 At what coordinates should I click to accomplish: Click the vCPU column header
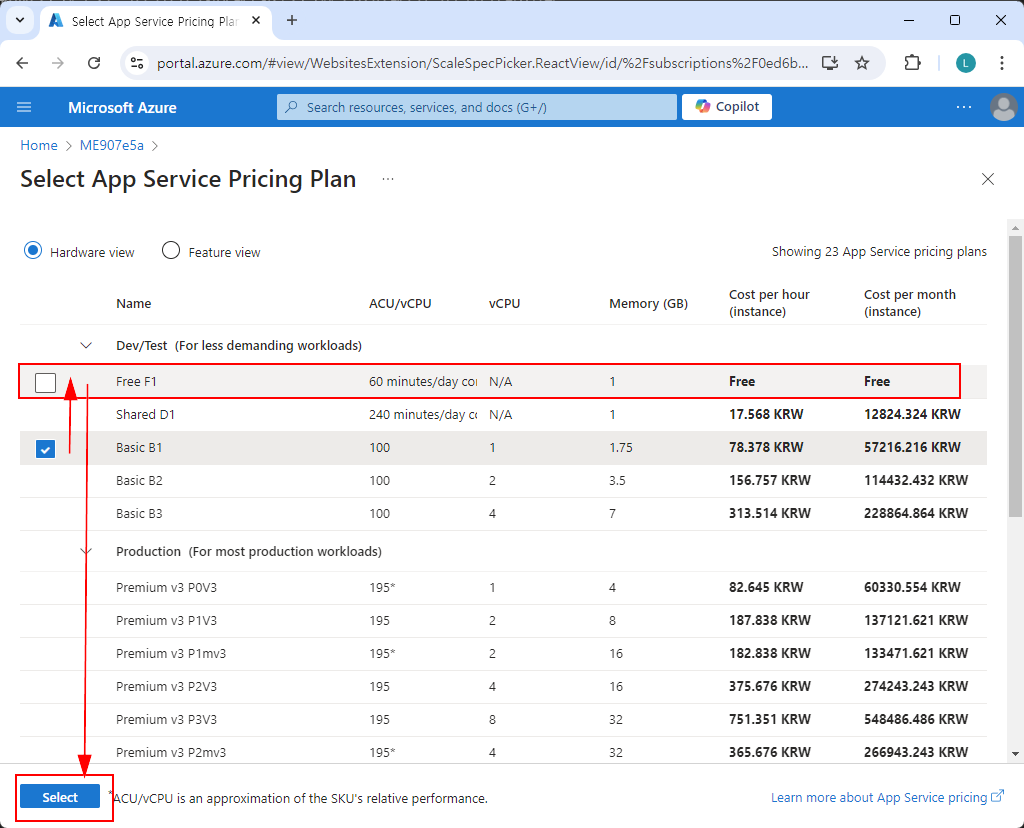(505, 304)
